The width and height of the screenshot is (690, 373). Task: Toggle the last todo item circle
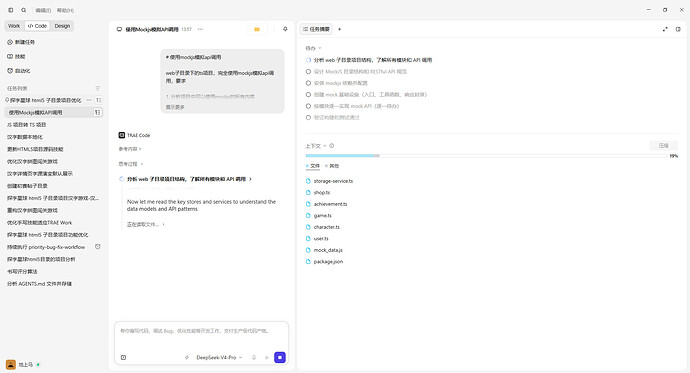[x=308, y=117]
